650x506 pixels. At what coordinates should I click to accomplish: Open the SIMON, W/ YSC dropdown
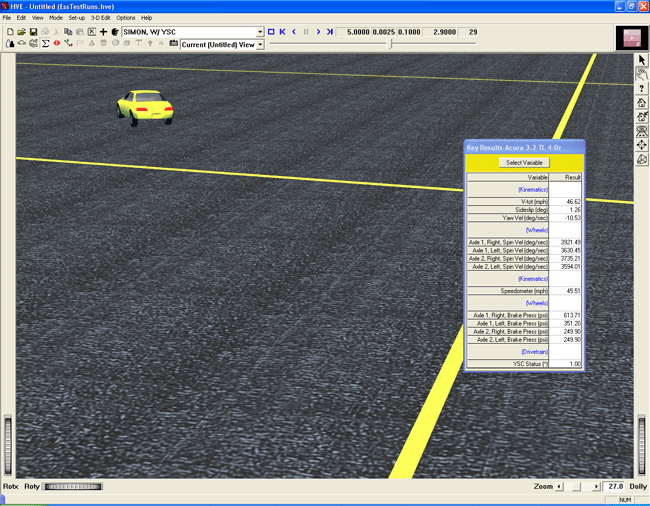(x=260, y=32)
